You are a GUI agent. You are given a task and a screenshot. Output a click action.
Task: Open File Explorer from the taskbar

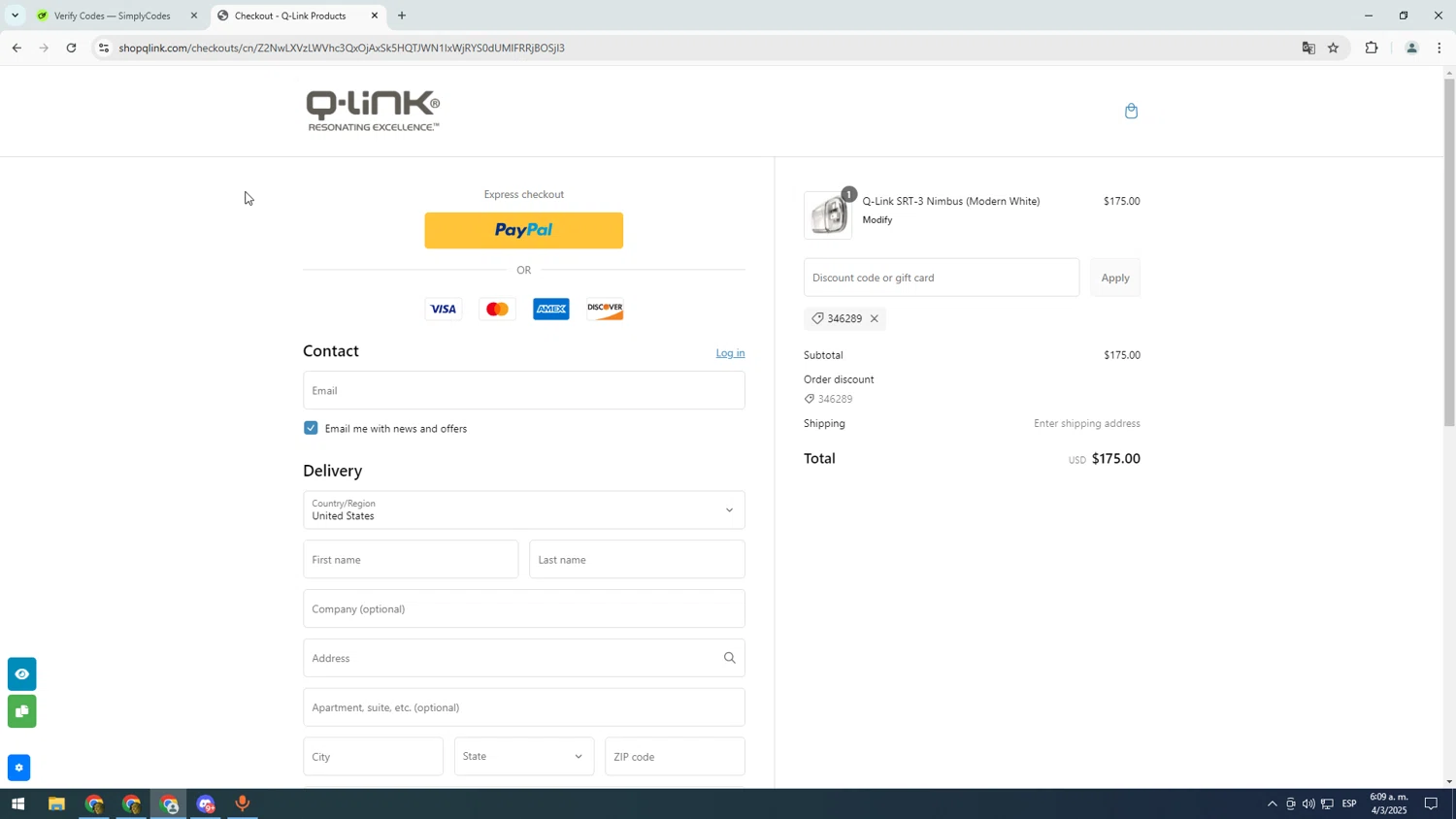pyautogui.click(x=56, y=804)
